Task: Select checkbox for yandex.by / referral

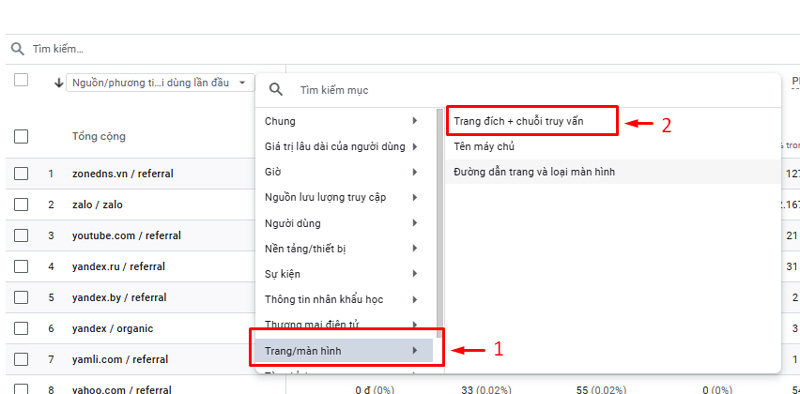Action: pyautogui.click(x=21, y=298)
